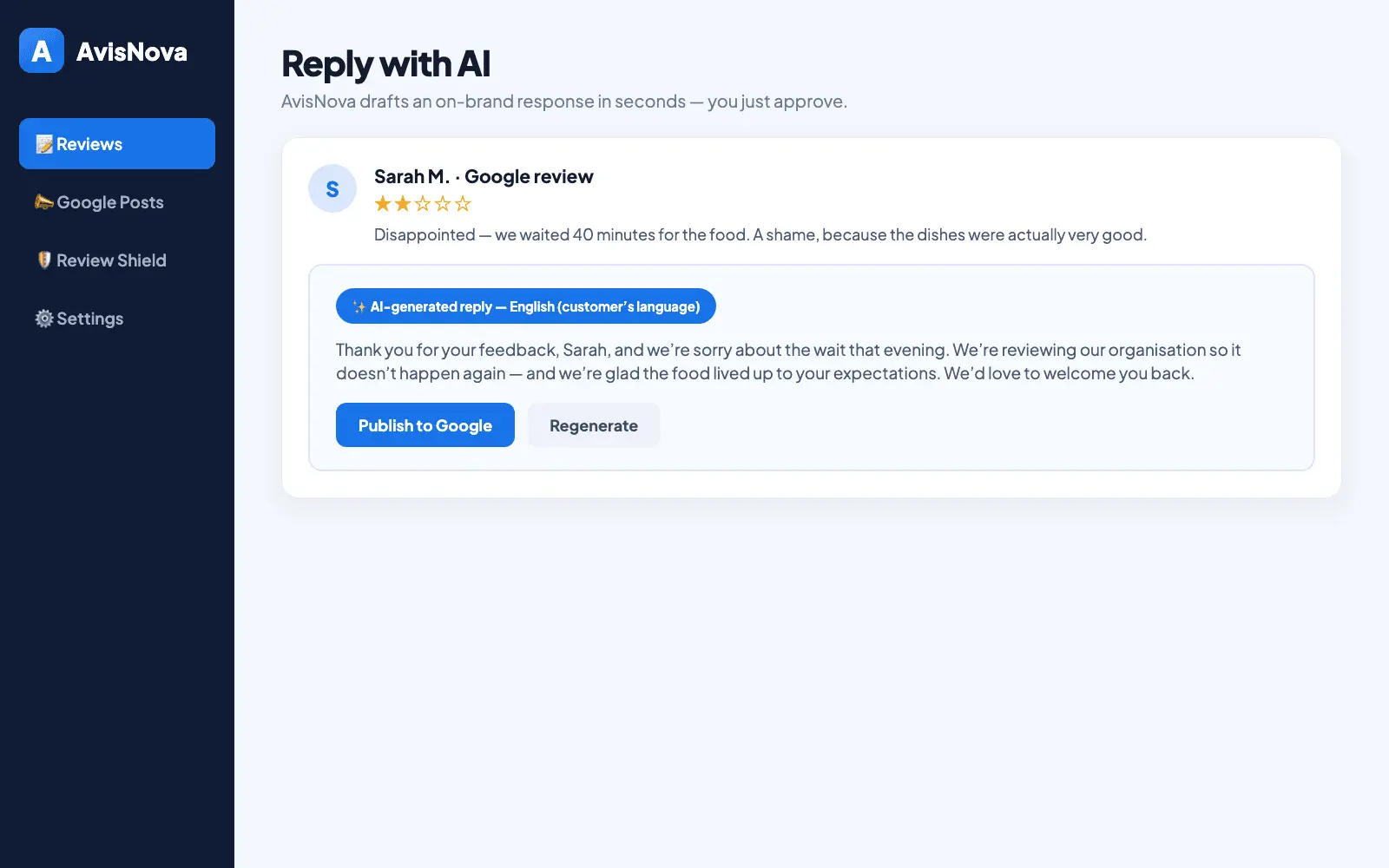Click the AvisNova logo icon
The image size is (1389, 868).
(x=42, y=50)
